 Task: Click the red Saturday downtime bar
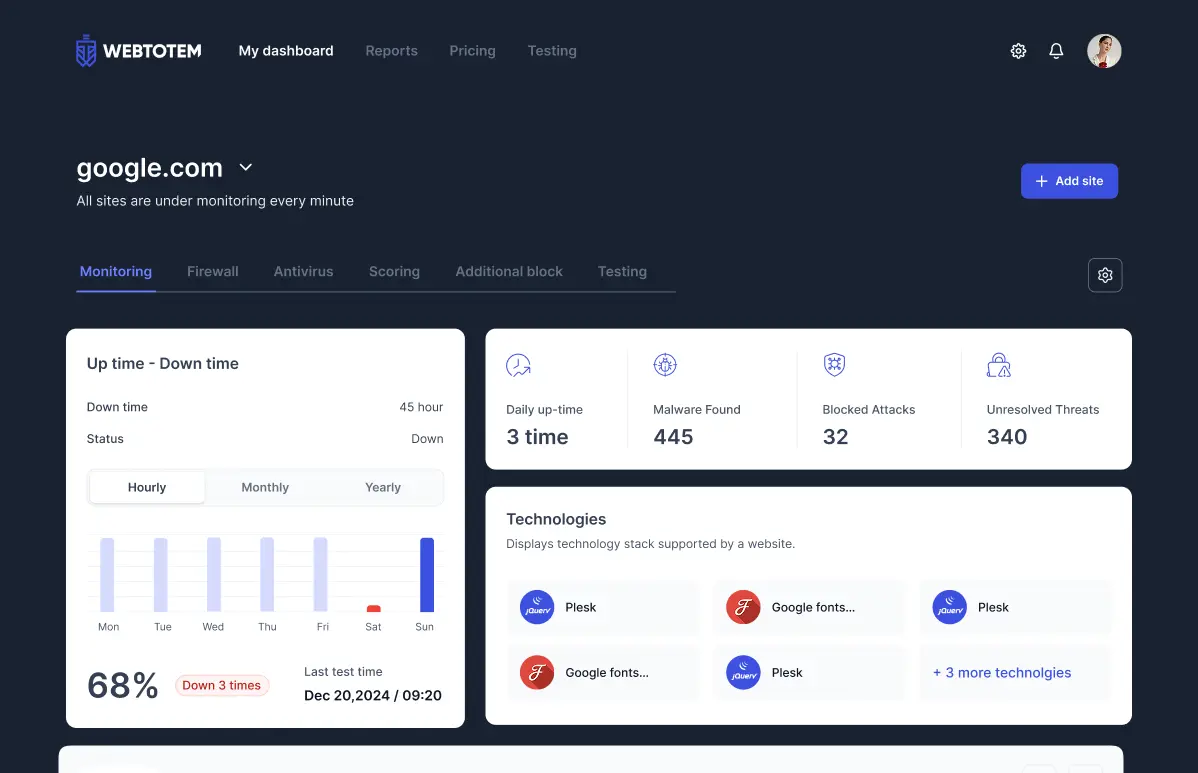pos(374,608)
